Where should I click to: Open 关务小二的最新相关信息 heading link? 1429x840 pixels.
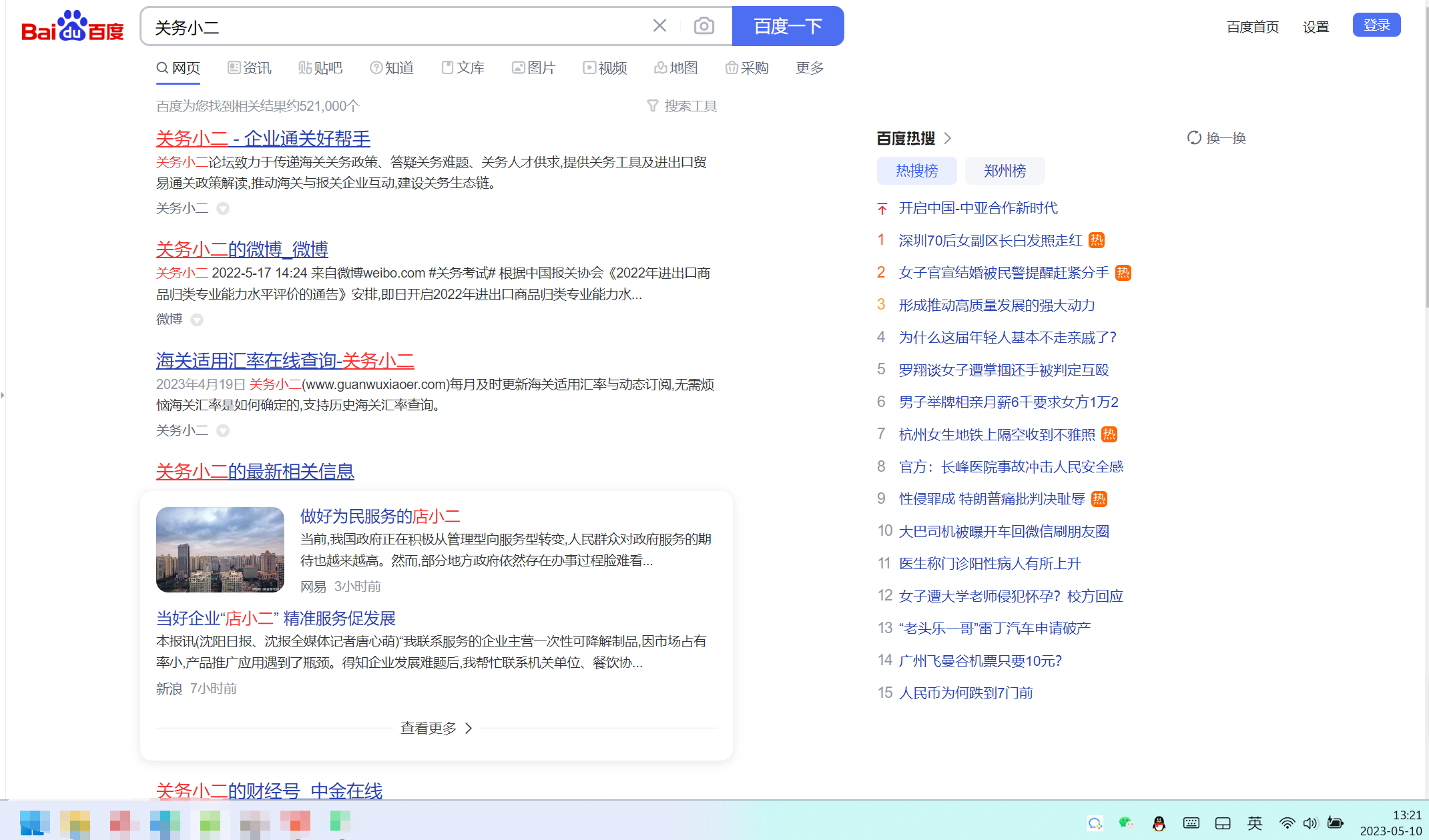pos(255,471)
